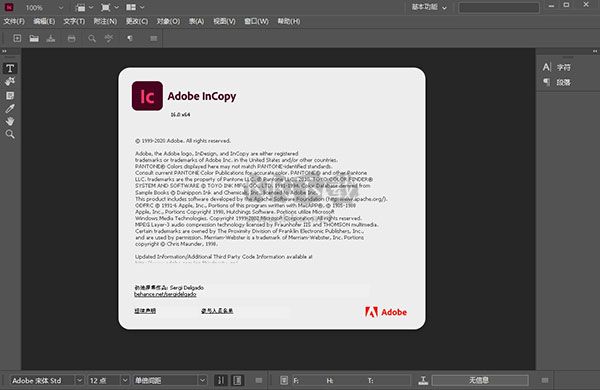Open the 12 点 font size dropdown
This screenshot has width=600, height=390.
point(125,380)
